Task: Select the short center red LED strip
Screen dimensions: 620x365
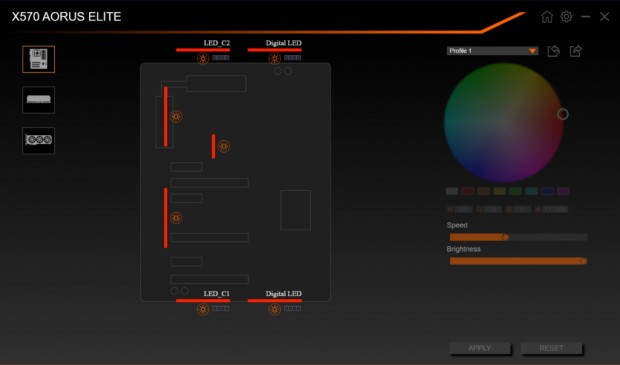Action: point(214,146)
